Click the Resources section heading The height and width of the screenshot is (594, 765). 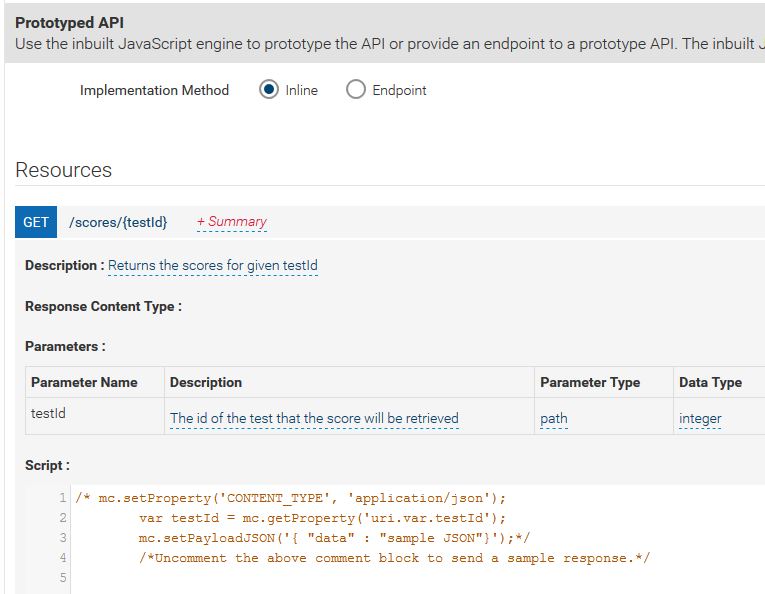pyautogui.click(x=63, y=170)
